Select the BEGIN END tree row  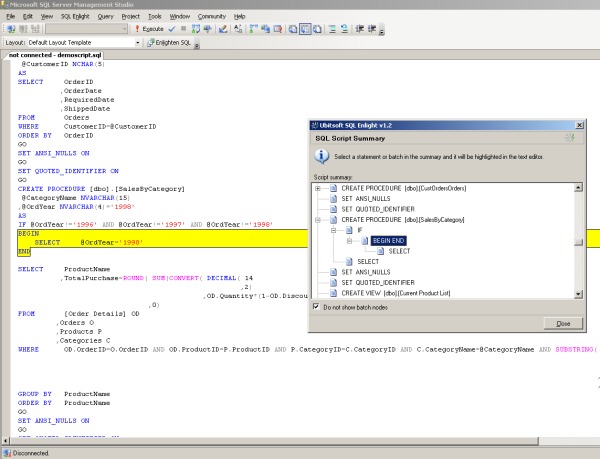click(x=388, y=241)
